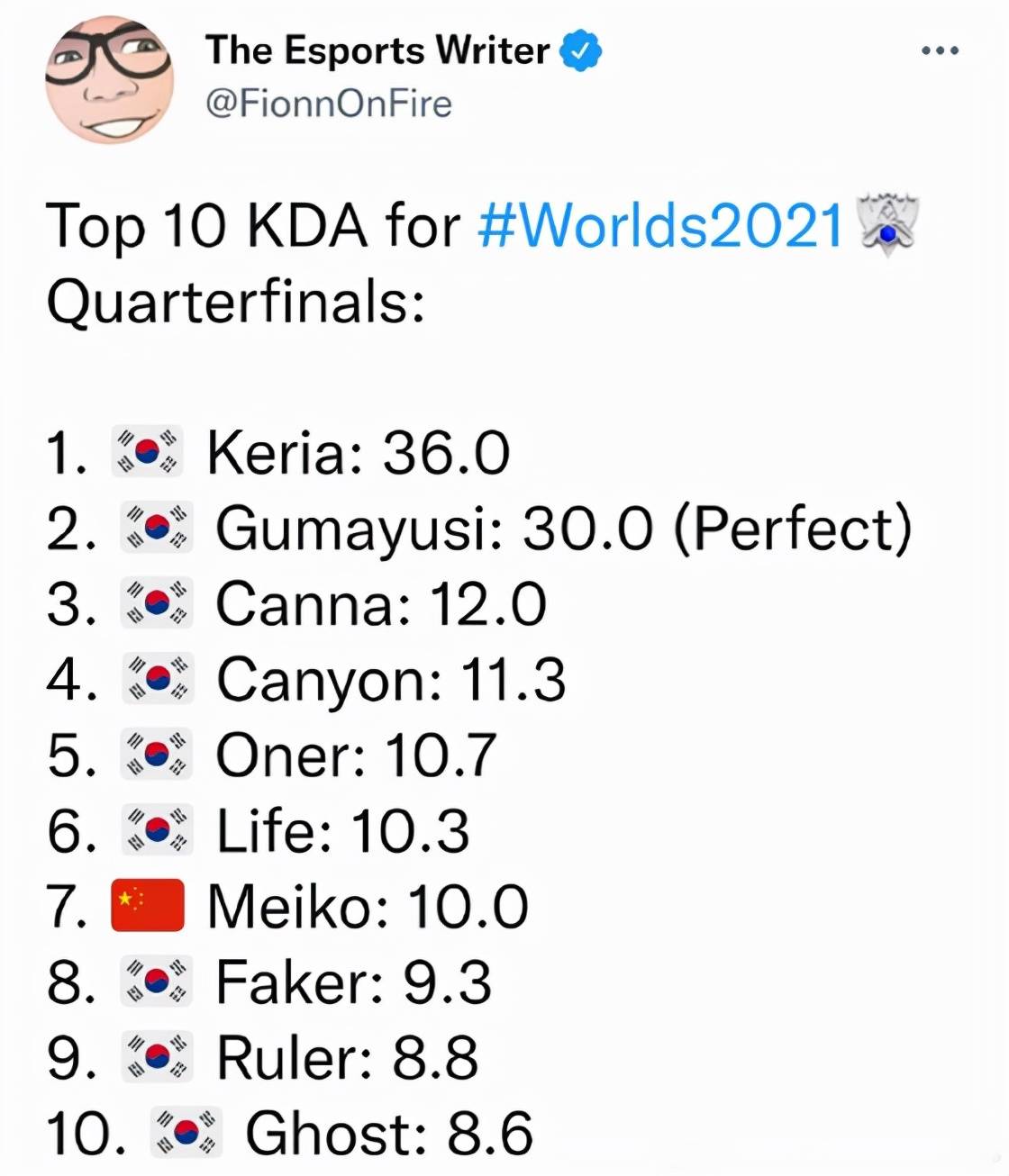Screen dimensions: 1009x1176
Task: Click the Korean flag beside Ruler
Action: click(157, 1057)
